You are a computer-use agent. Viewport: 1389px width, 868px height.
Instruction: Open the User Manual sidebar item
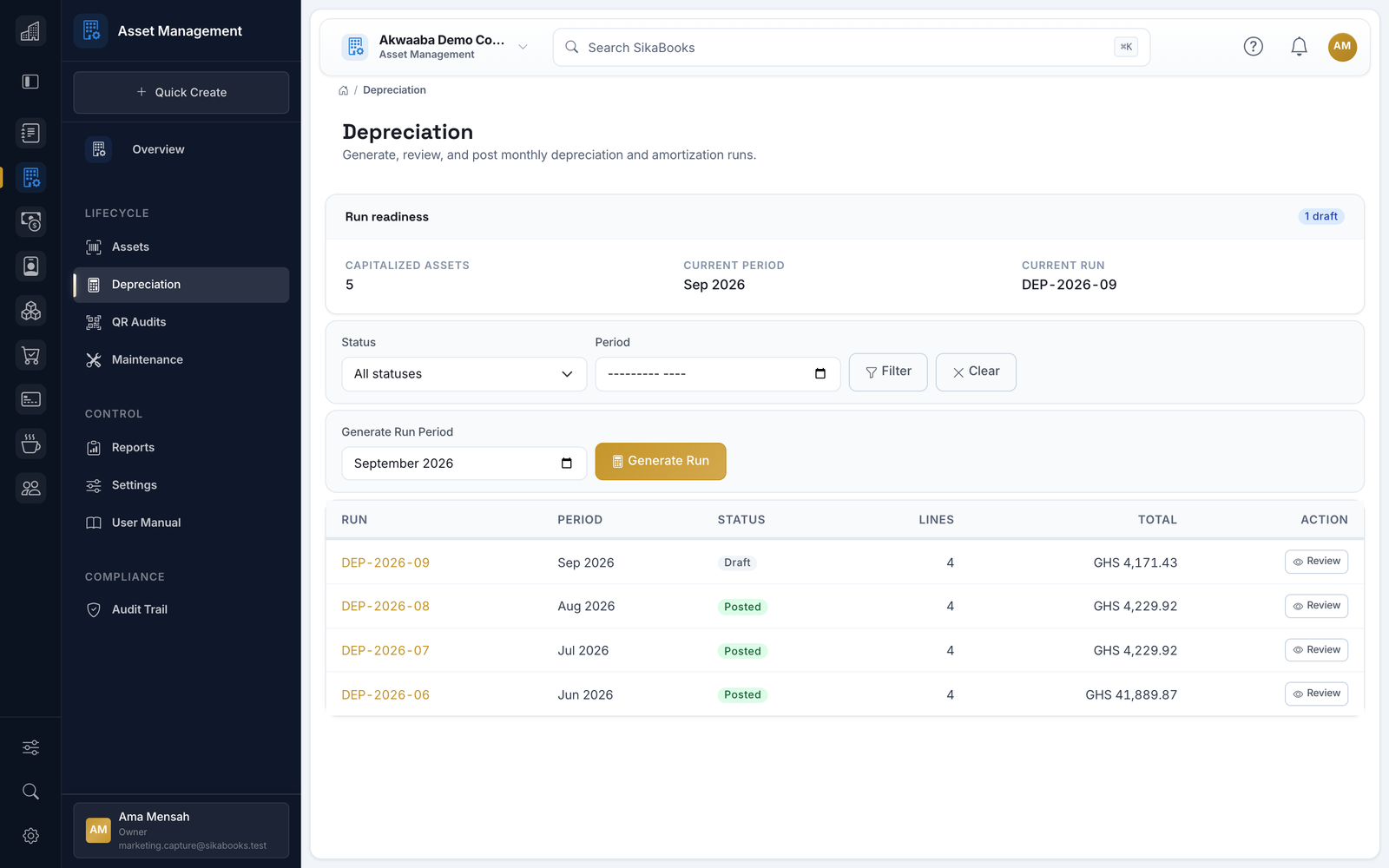pyautogui.click(x=181, y=523)
